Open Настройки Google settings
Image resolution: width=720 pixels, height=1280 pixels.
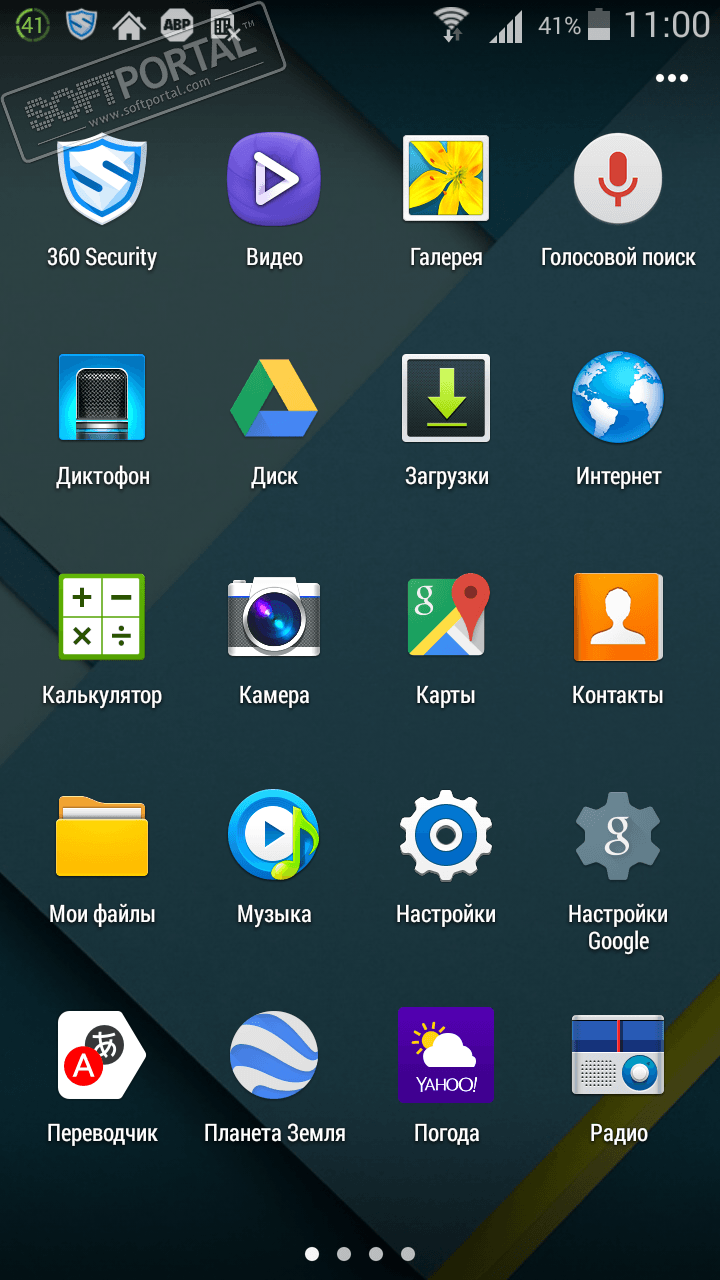618,835
